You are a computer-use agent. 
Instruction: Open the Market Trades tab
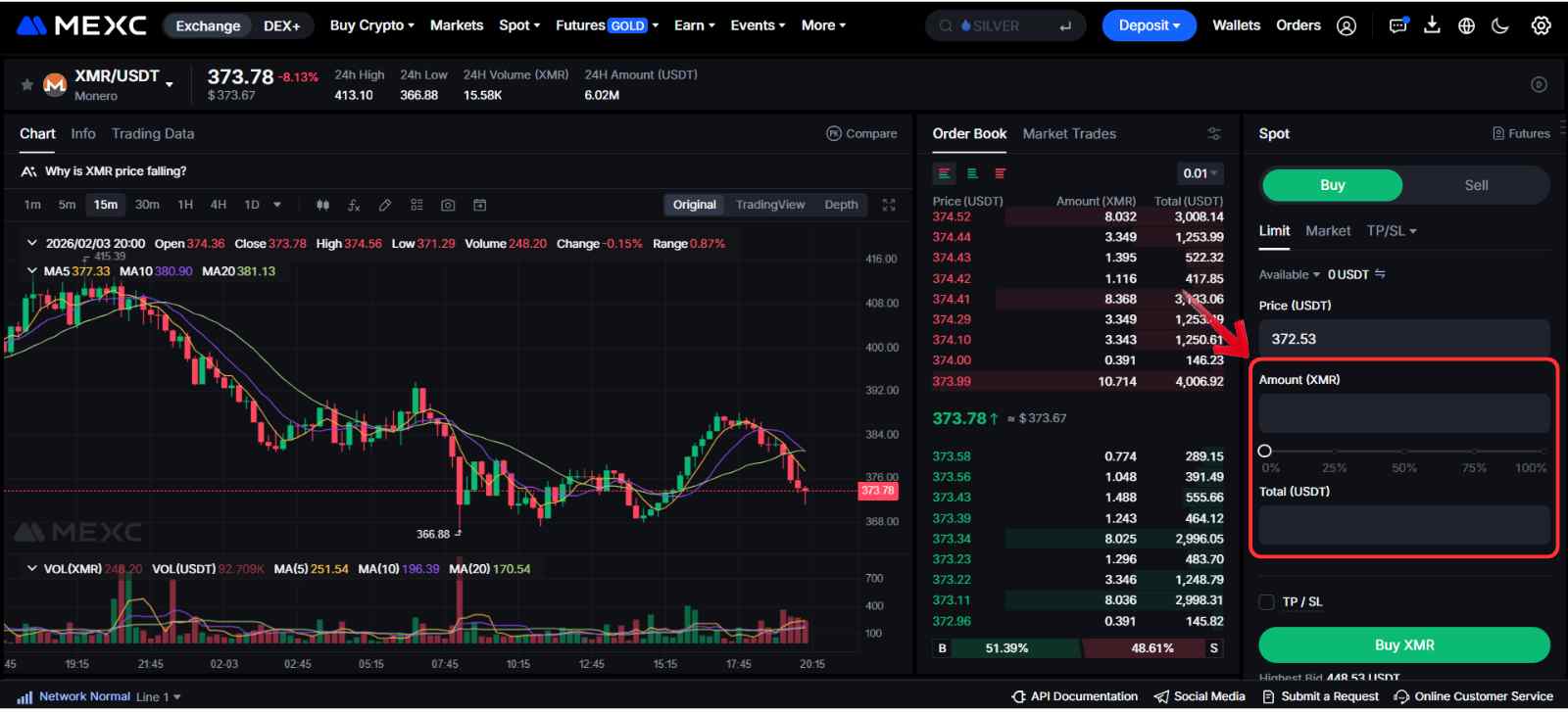(x=1069, y=133)
